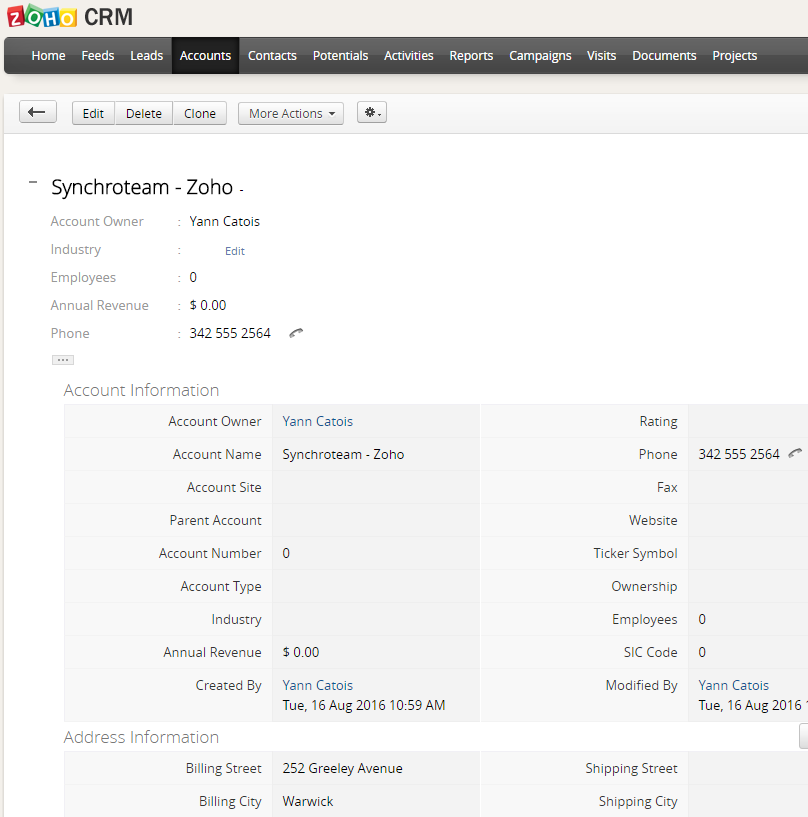Click Billing Street value 252 Greeley Avenue
Image resolution: width=808 pixels, height=817 pixels.
[x=342, y=769]
